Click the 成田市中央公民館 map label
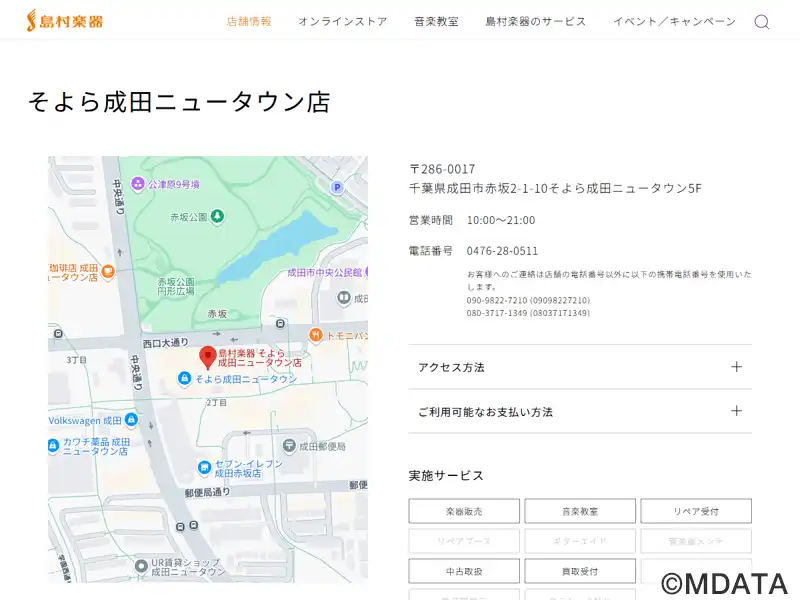The image size is (800, 600). point(324,272)
